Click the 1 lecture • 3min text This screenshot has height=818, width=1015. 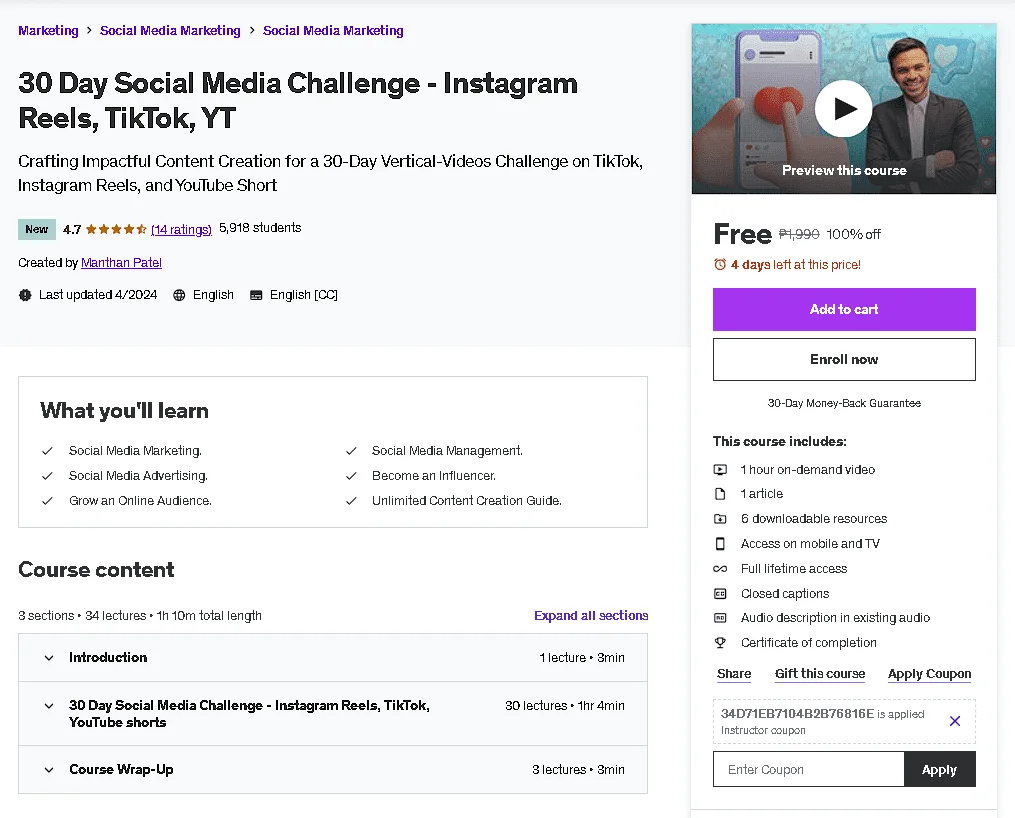[582, 658]
